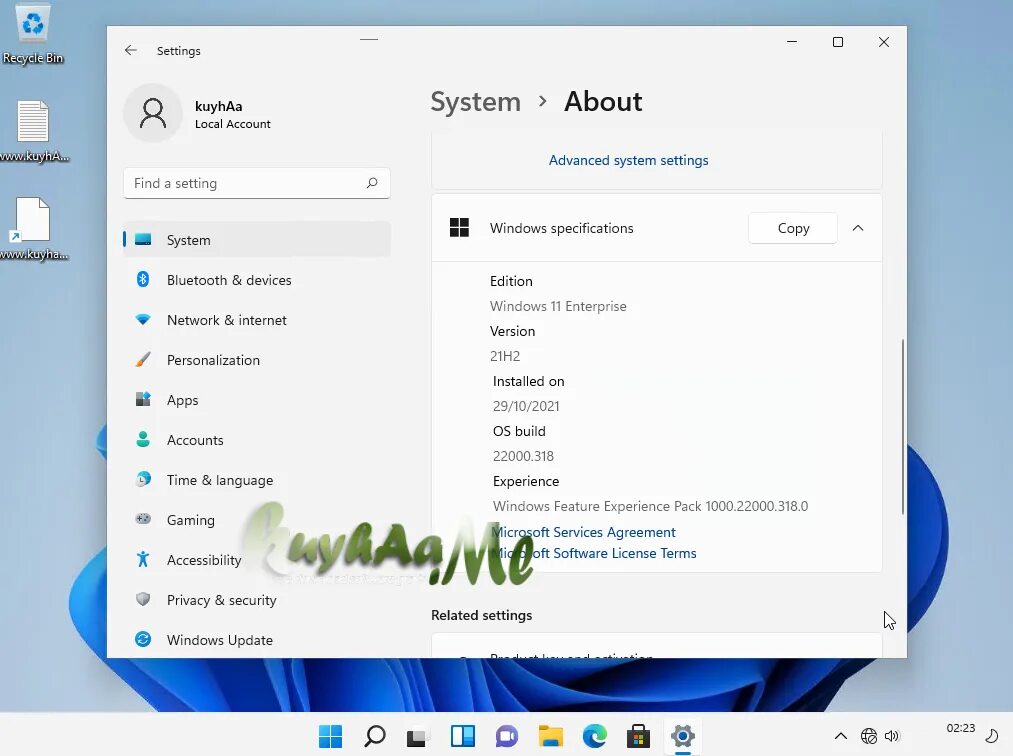
Task: Click the taskbar clock 02:23
Action: coord(960,728)
